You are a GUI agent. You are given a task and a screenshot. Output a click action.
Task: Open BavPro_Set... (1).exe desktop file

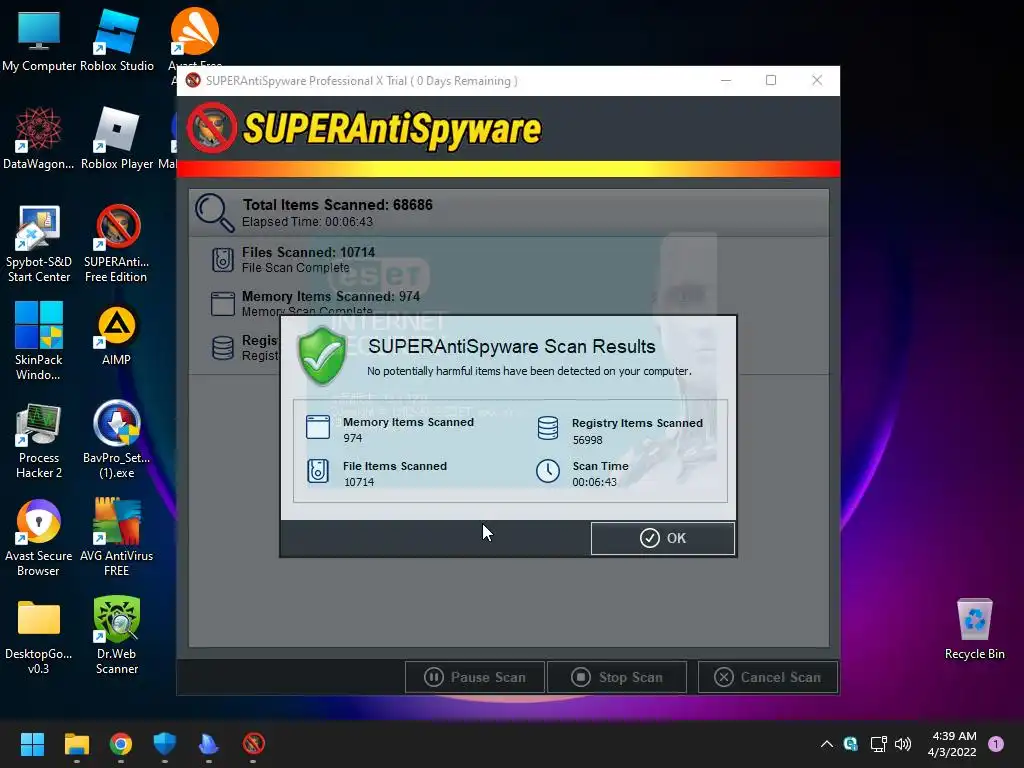tap(117, 440)
